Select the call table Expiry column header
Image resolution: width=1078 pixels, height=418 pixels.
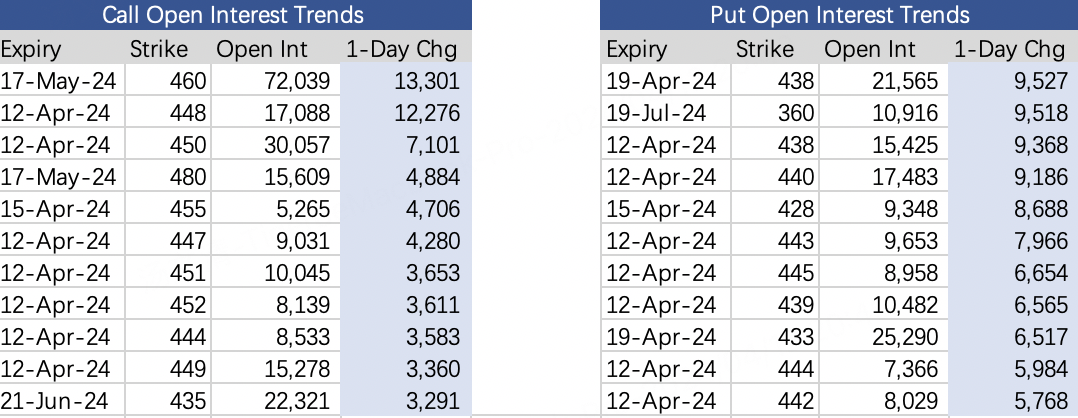pyautogui.click(x=31, y=49)
